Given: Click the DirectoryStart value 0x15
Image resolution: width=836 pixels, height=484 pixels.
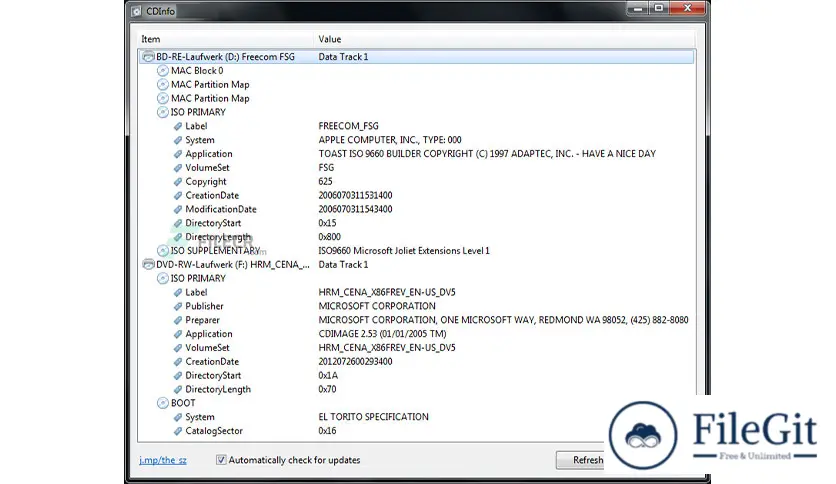Looking at the screenshot, I should click(x=327, y=223).
